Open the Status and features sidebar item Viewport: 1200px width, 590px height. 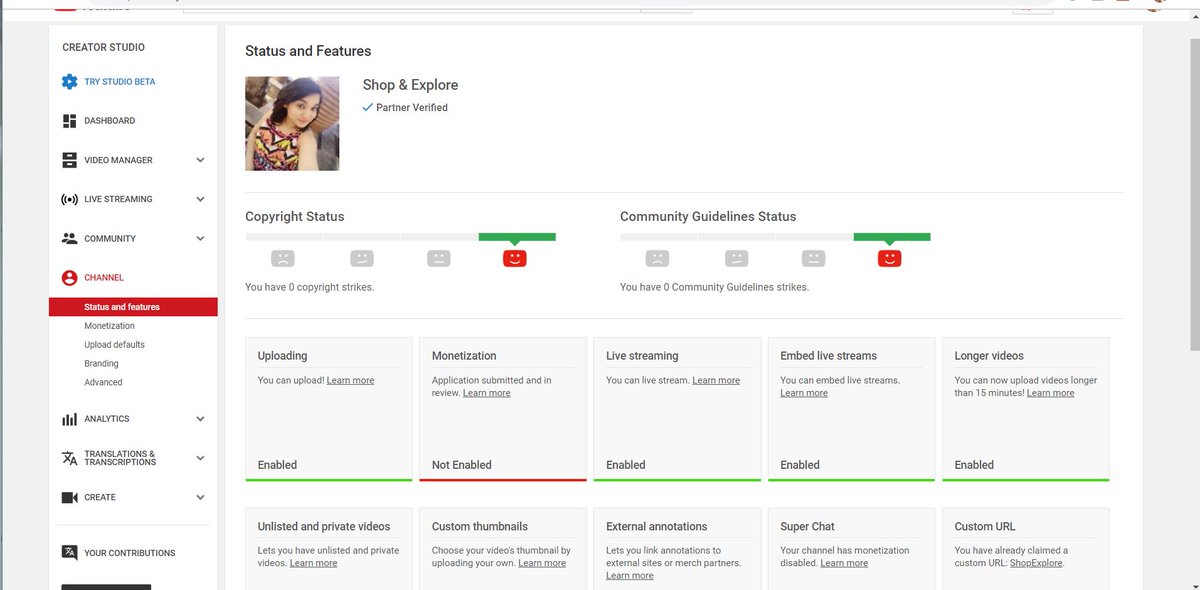pyautogui.click(x=133, y=307)
